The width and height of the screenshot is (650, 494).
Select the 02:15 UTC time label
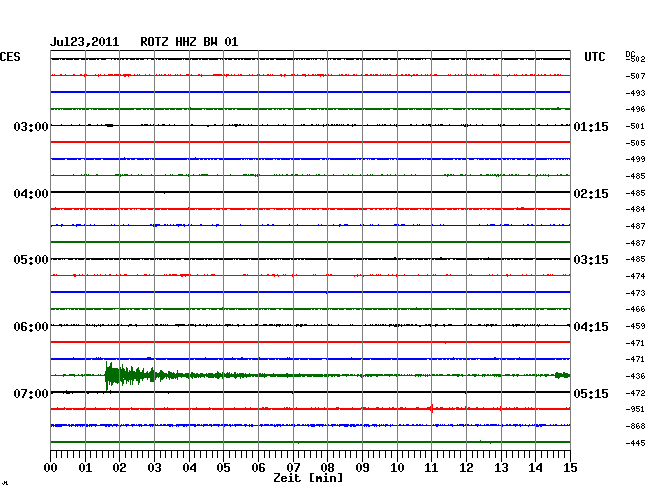(591, 194)
